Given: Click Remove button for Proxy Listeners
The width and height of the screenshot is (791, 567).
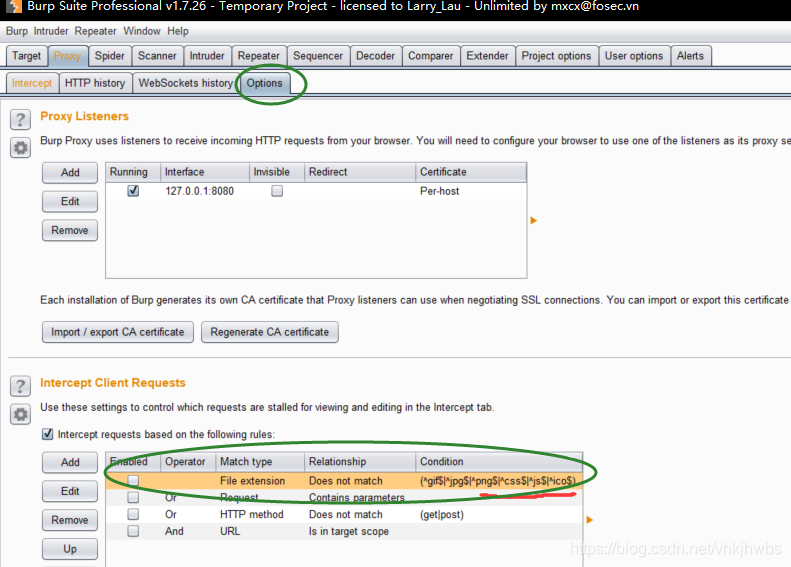Looking at the screenshot, I should 70,231.
